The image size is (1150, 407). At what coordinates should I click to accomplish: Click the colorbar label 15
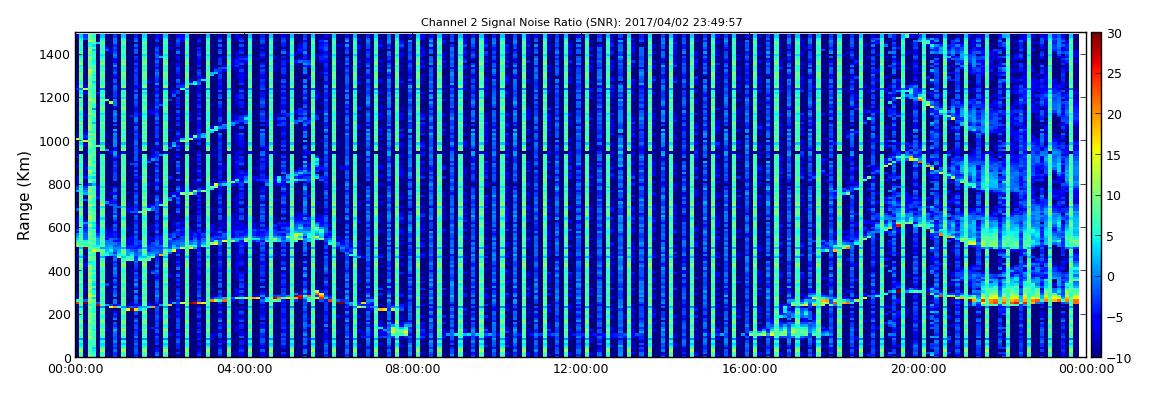[1114, 155]
